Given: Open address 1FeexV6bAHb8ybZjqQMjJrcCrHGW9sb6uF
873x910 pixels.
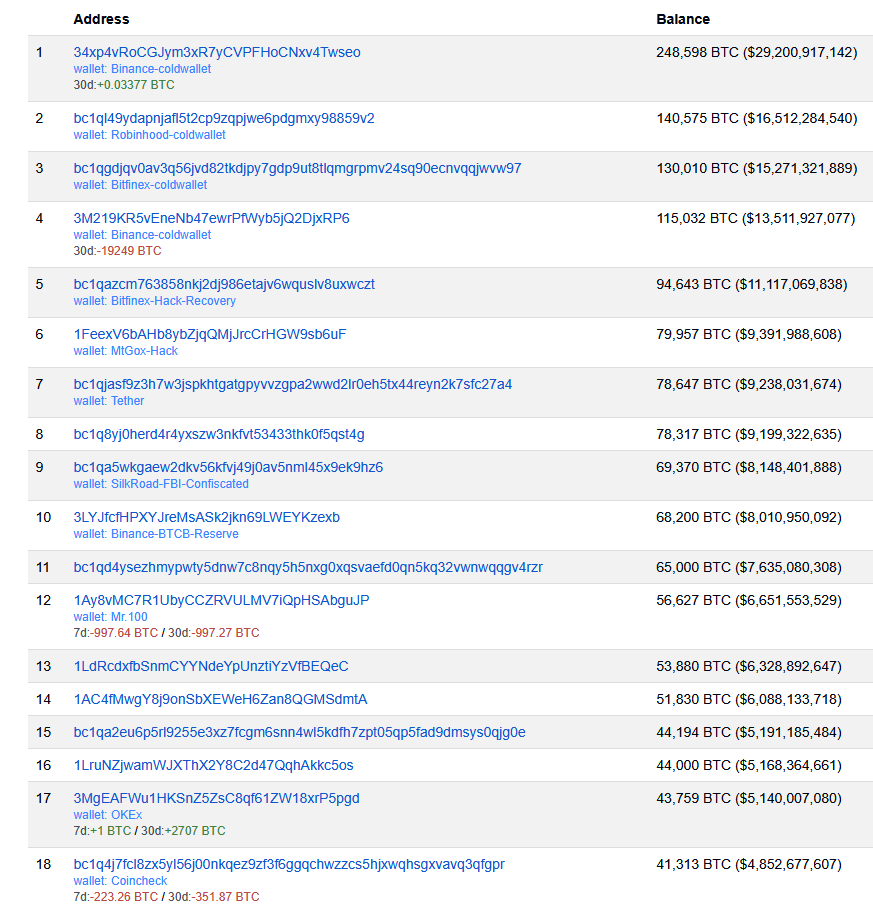Looking at the screenshot, I should (210, 334).
